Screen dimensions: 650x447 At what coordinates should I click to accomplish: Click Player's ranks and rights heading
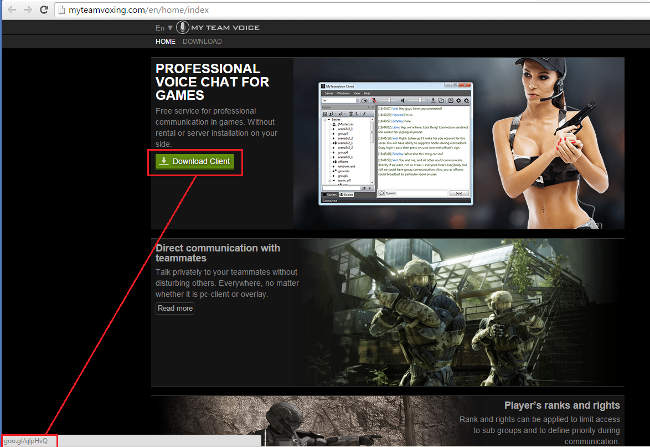pos(562,405)
